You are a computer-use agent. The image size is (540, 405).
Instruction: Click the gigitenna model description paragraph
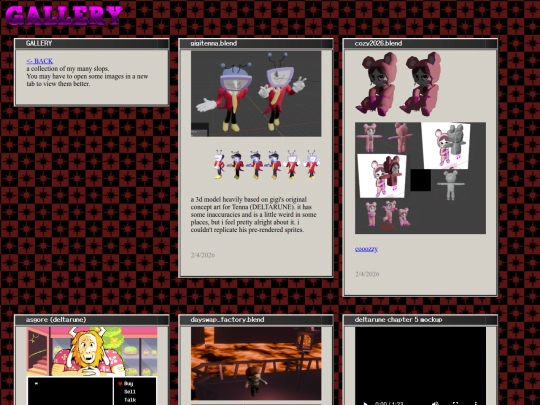(x=253, y=215)
